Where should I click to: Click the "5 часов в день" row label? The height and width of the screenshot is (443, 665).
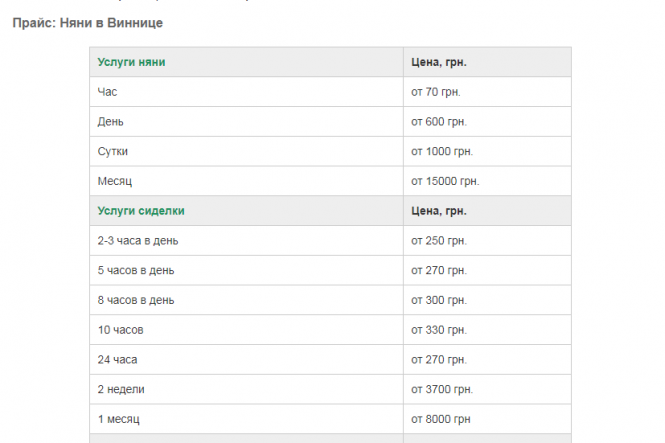tap(134, 270)
